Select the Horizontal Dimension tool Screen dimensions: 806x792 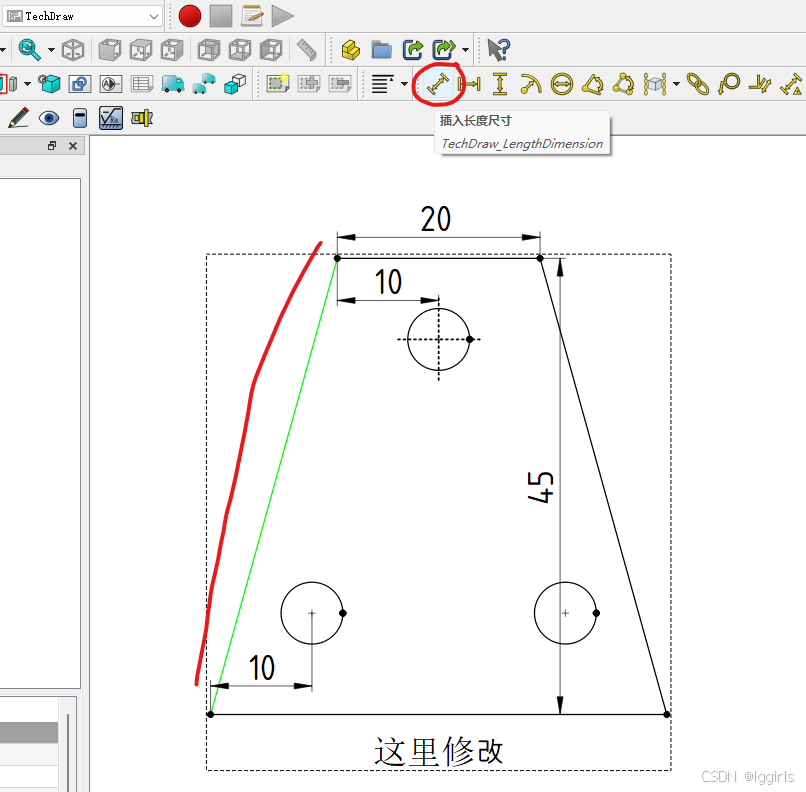pyautogui.click(x=469, y=84)
